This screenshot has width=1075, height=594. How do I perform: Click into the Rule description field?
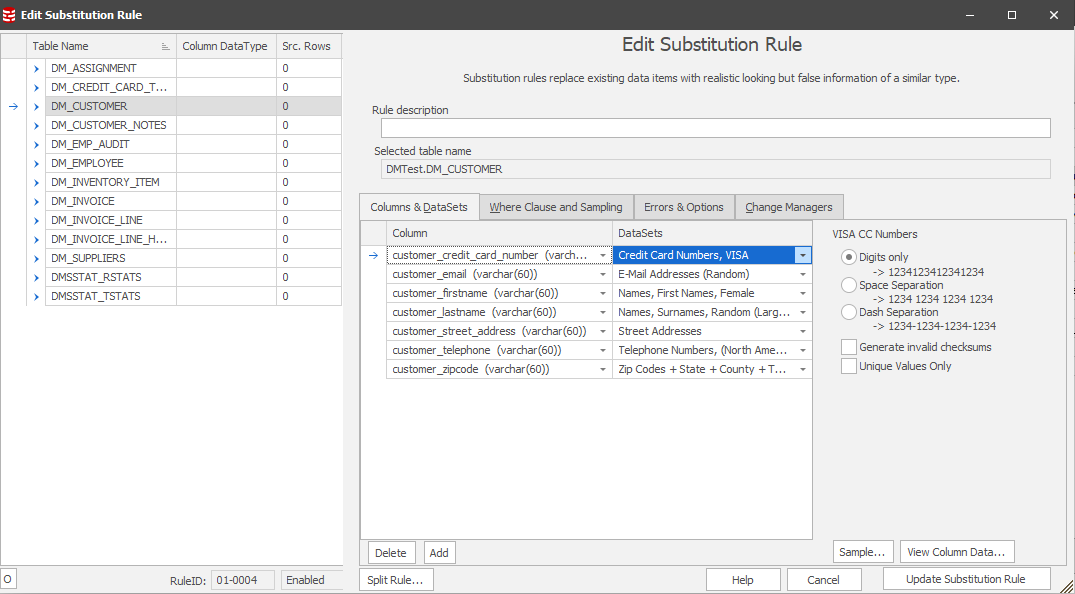pyautogui.click(x=715, y=128)
